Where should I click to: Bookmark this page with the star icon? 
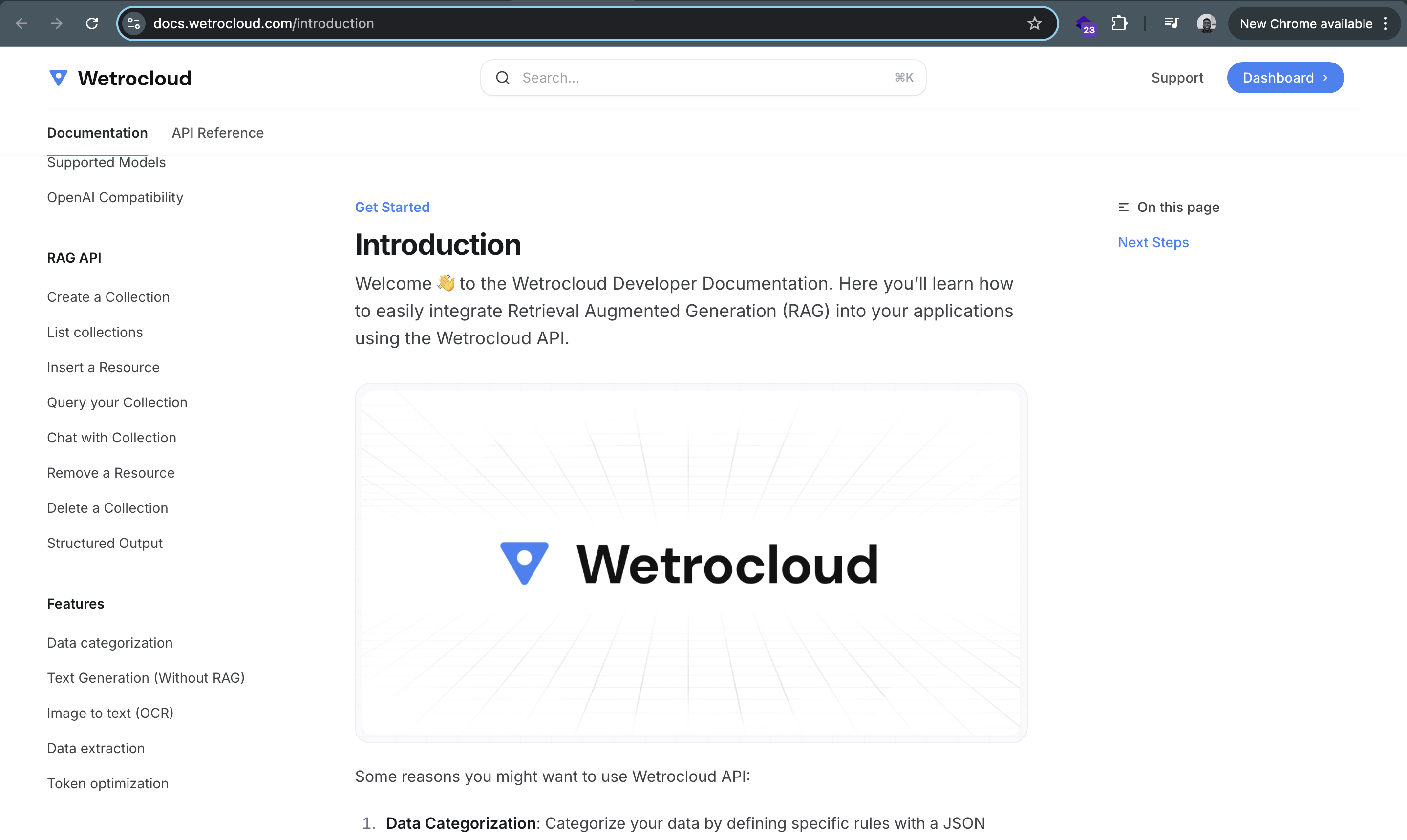coord(1034,23)
